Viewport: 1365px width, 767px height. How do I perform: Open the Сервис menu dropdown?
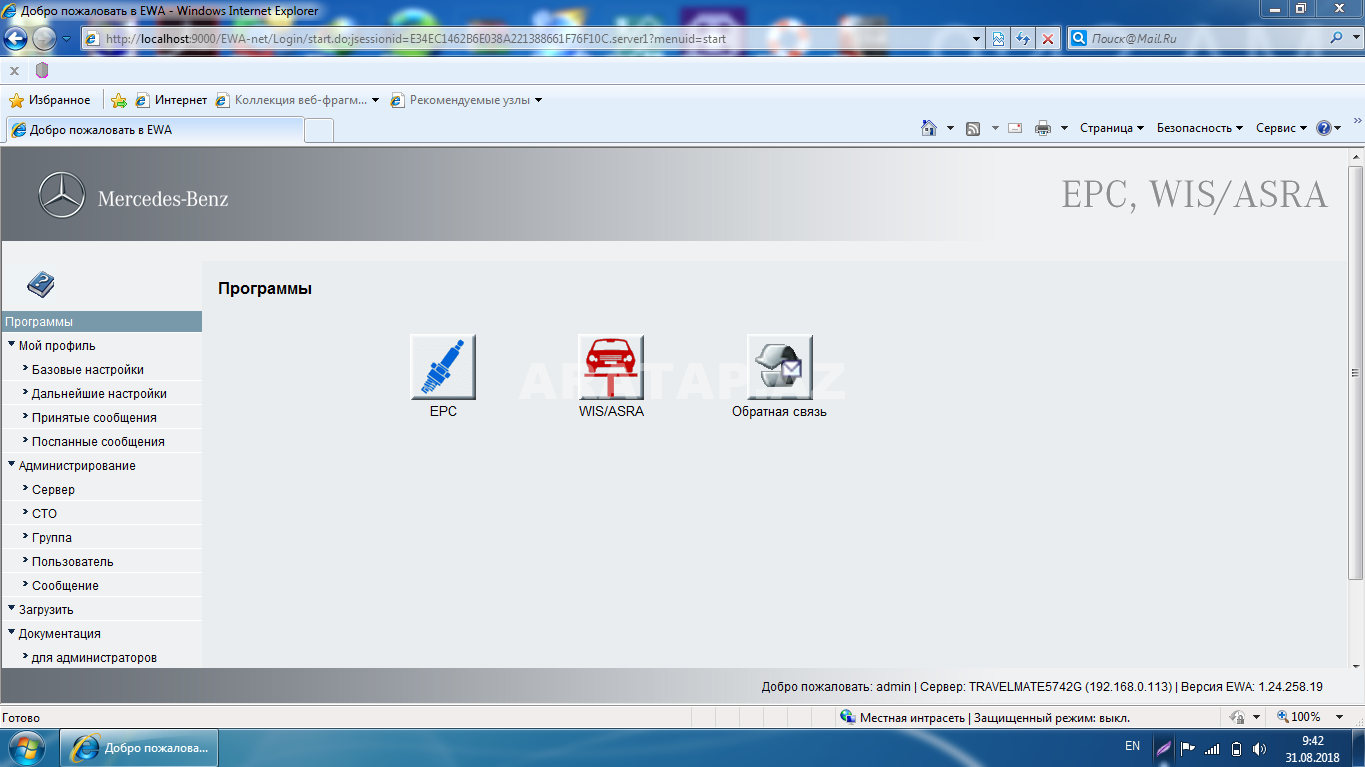(x=1282, y=128)
